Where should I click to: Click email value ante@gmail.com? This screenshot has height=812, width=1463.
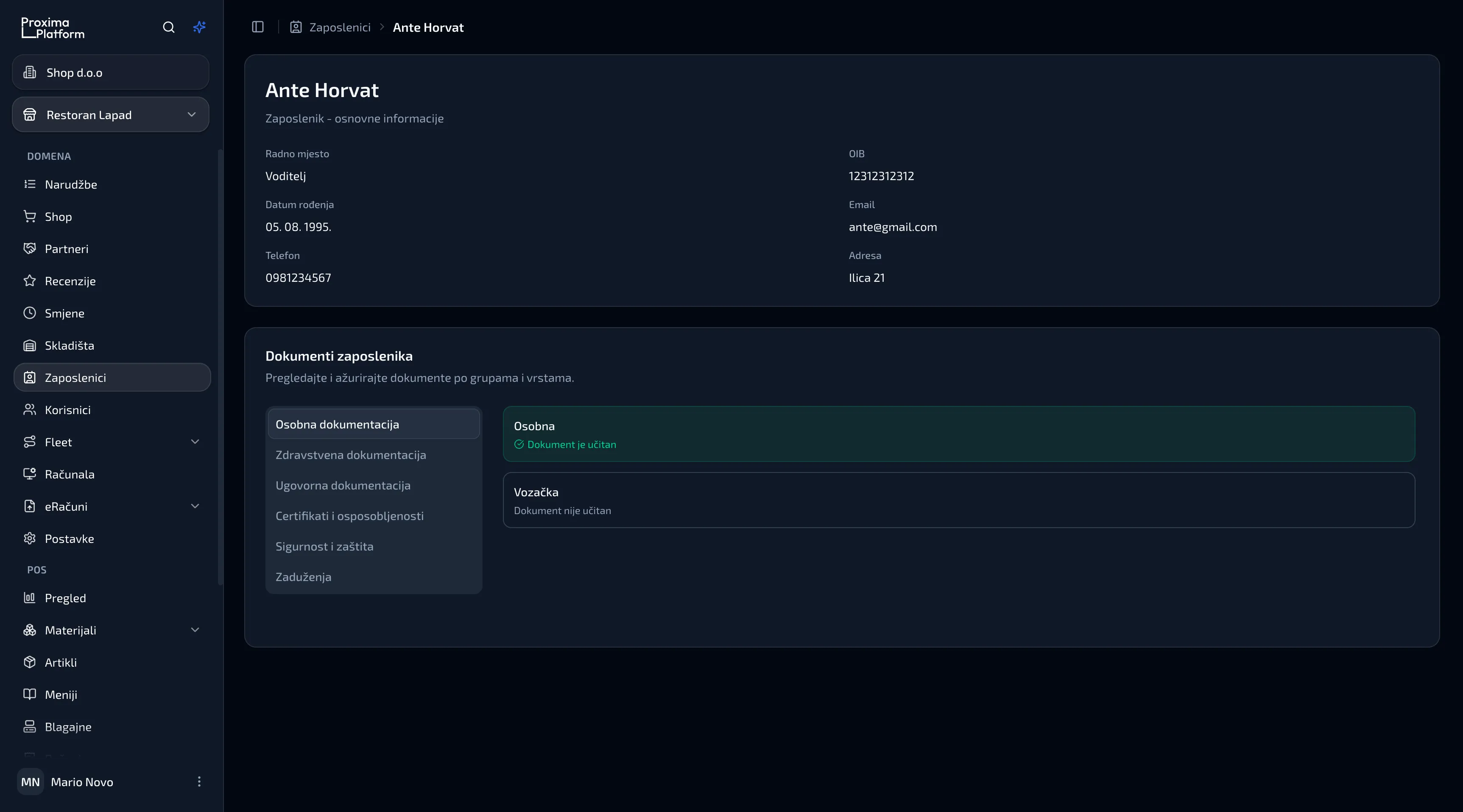[893, 227]
